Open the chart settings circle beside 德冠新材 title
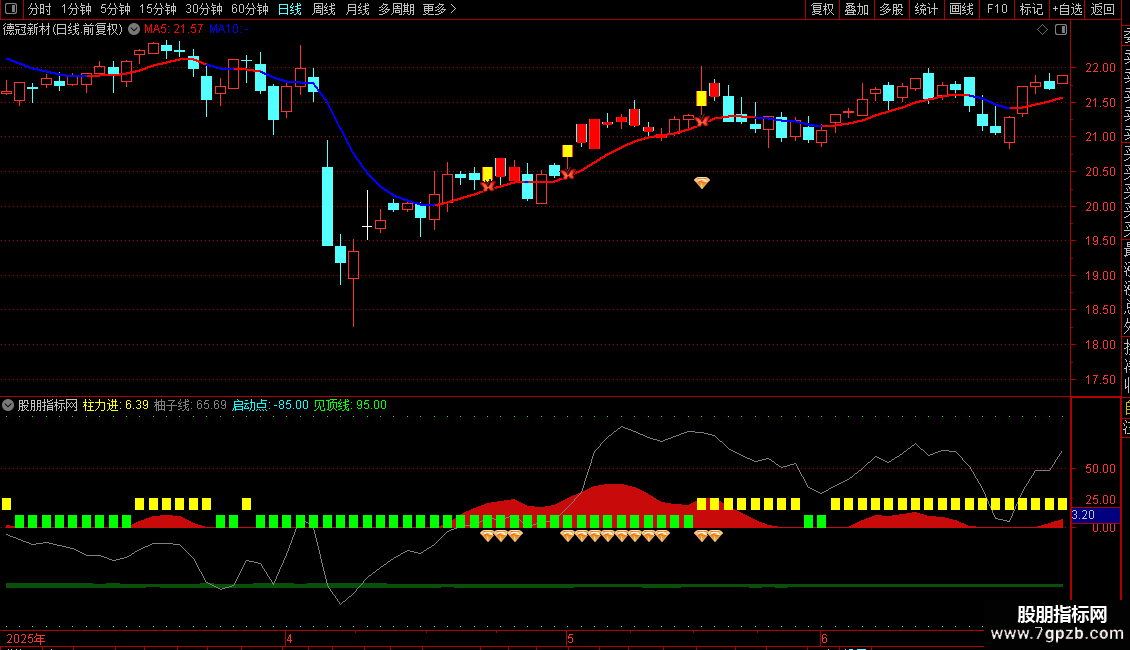 134,30
